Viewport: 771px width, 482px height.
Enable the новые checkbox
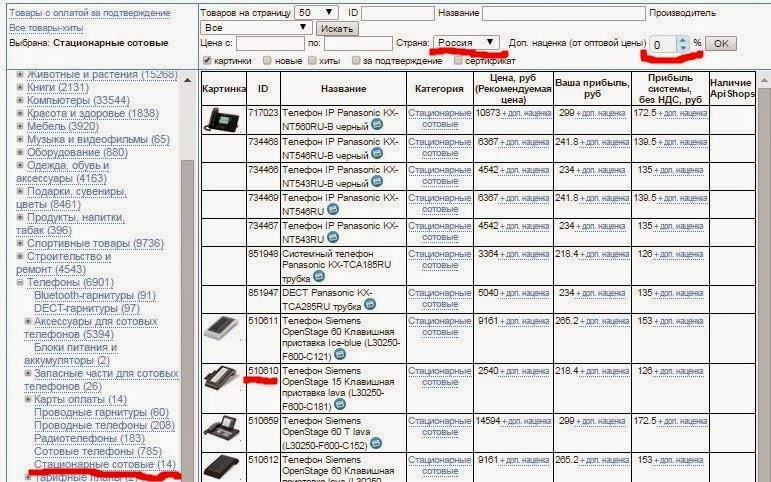pos(267,60)
